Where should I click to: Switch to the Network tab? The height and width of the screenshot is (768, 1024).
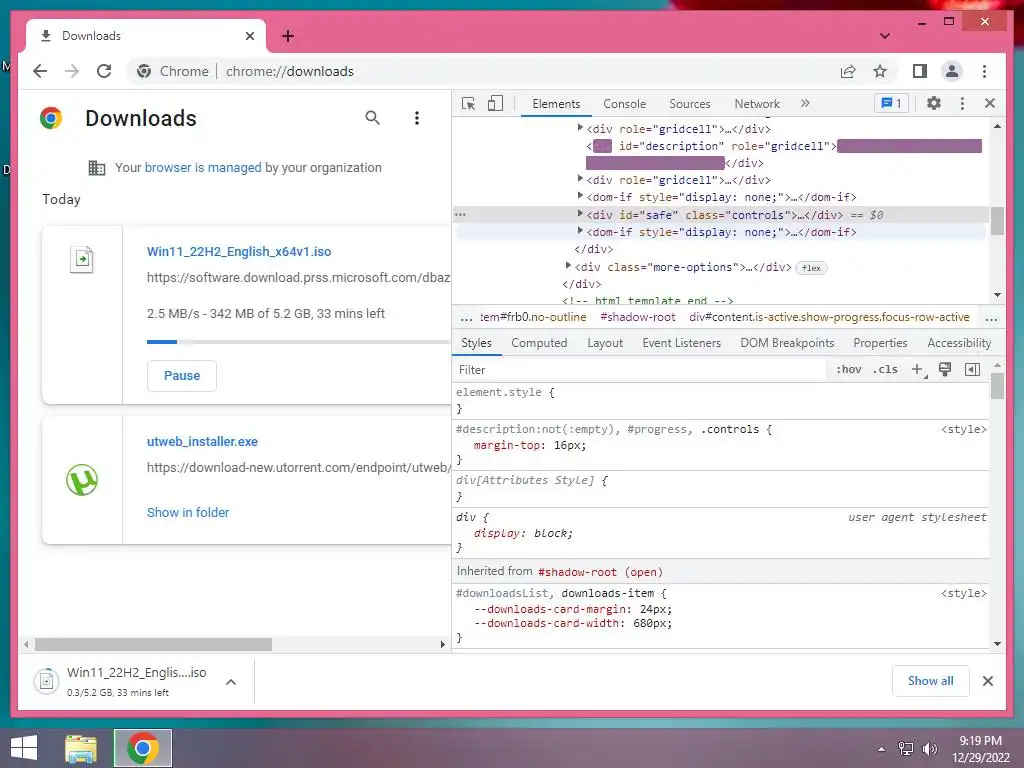757,104
